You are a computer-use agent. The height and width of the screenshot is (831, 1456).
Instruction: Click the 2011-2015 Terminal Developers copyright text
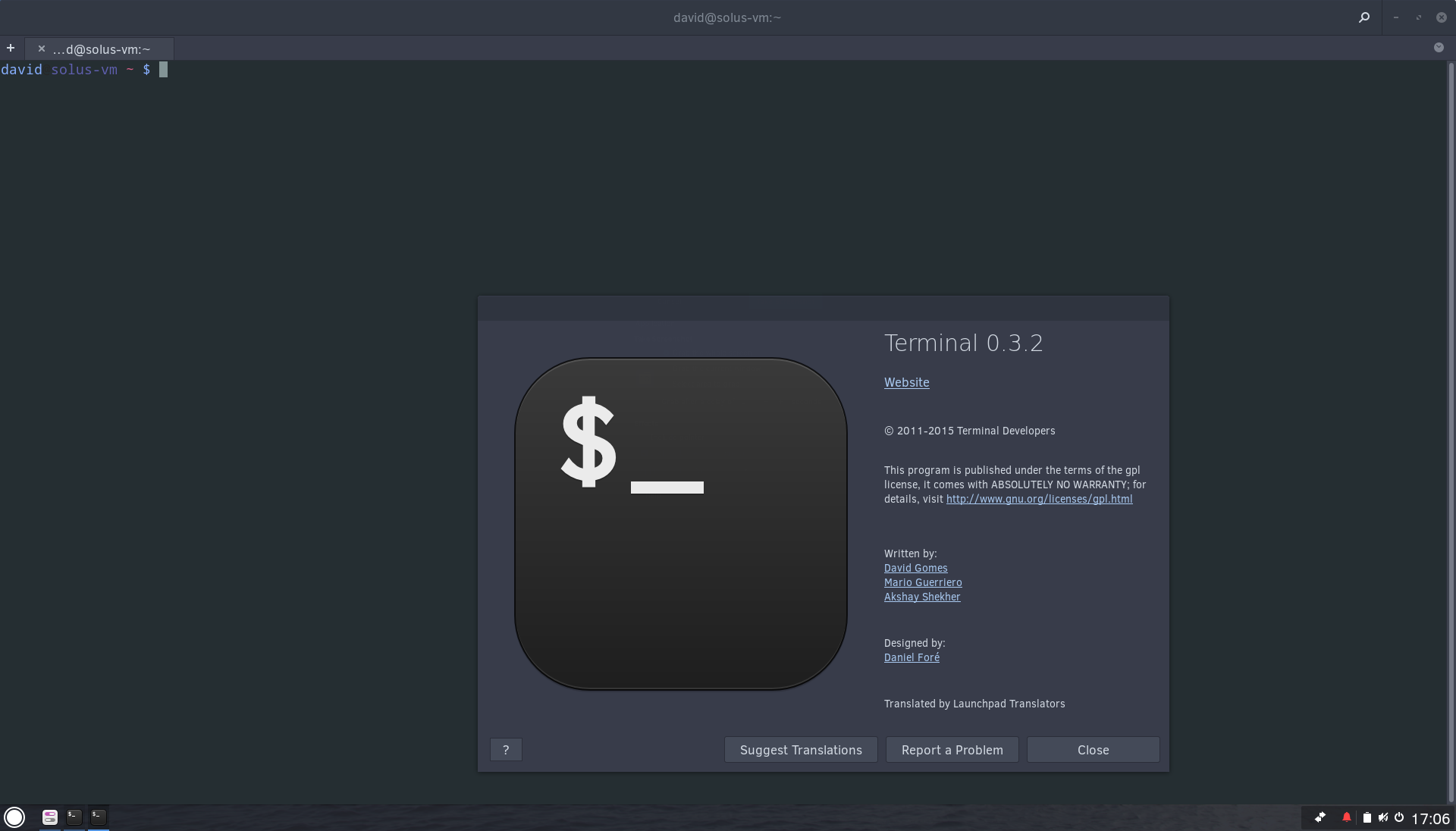tap(969, 431)
